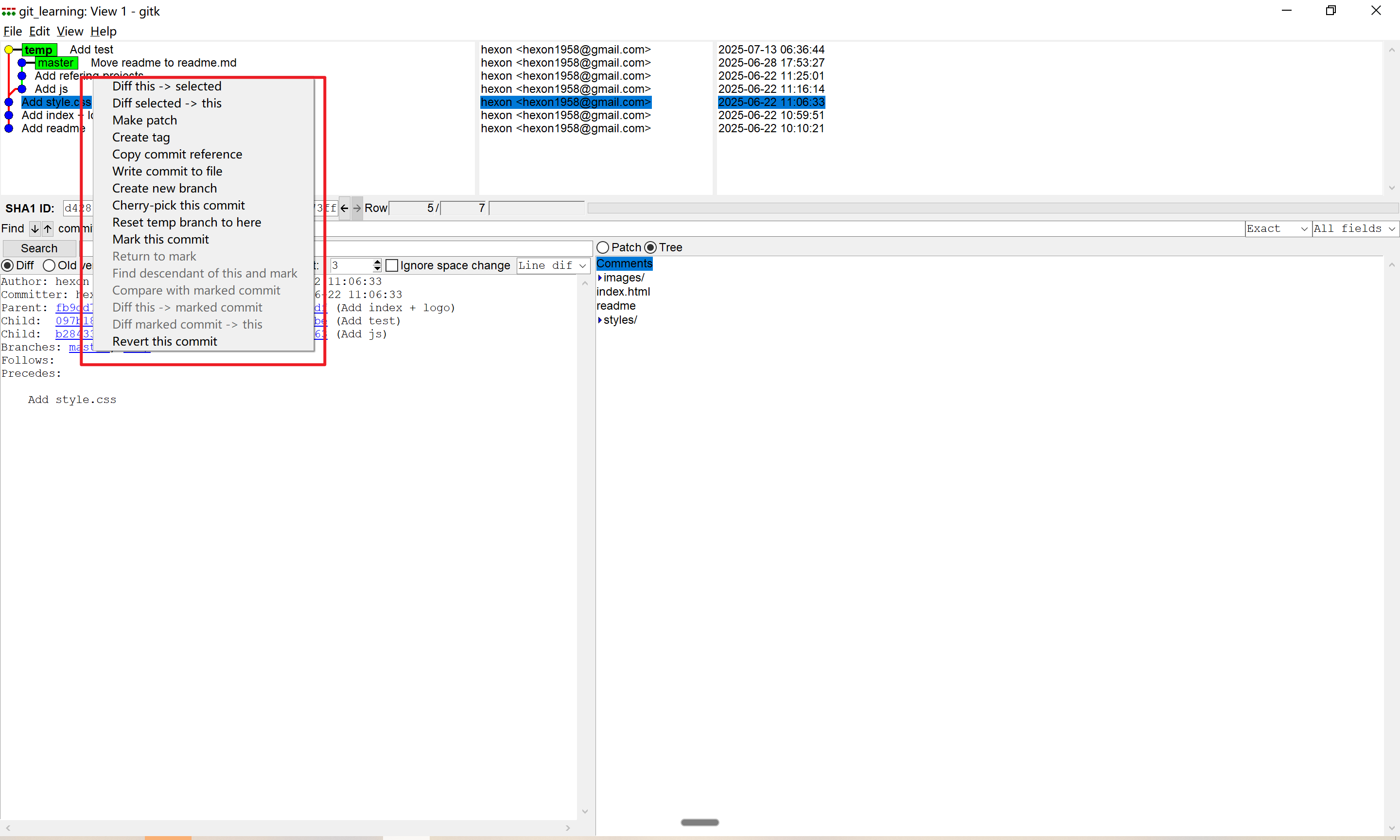Select index.html in the file tree
The width and height of the screenshot is (1400, 840).
(623, 292)
